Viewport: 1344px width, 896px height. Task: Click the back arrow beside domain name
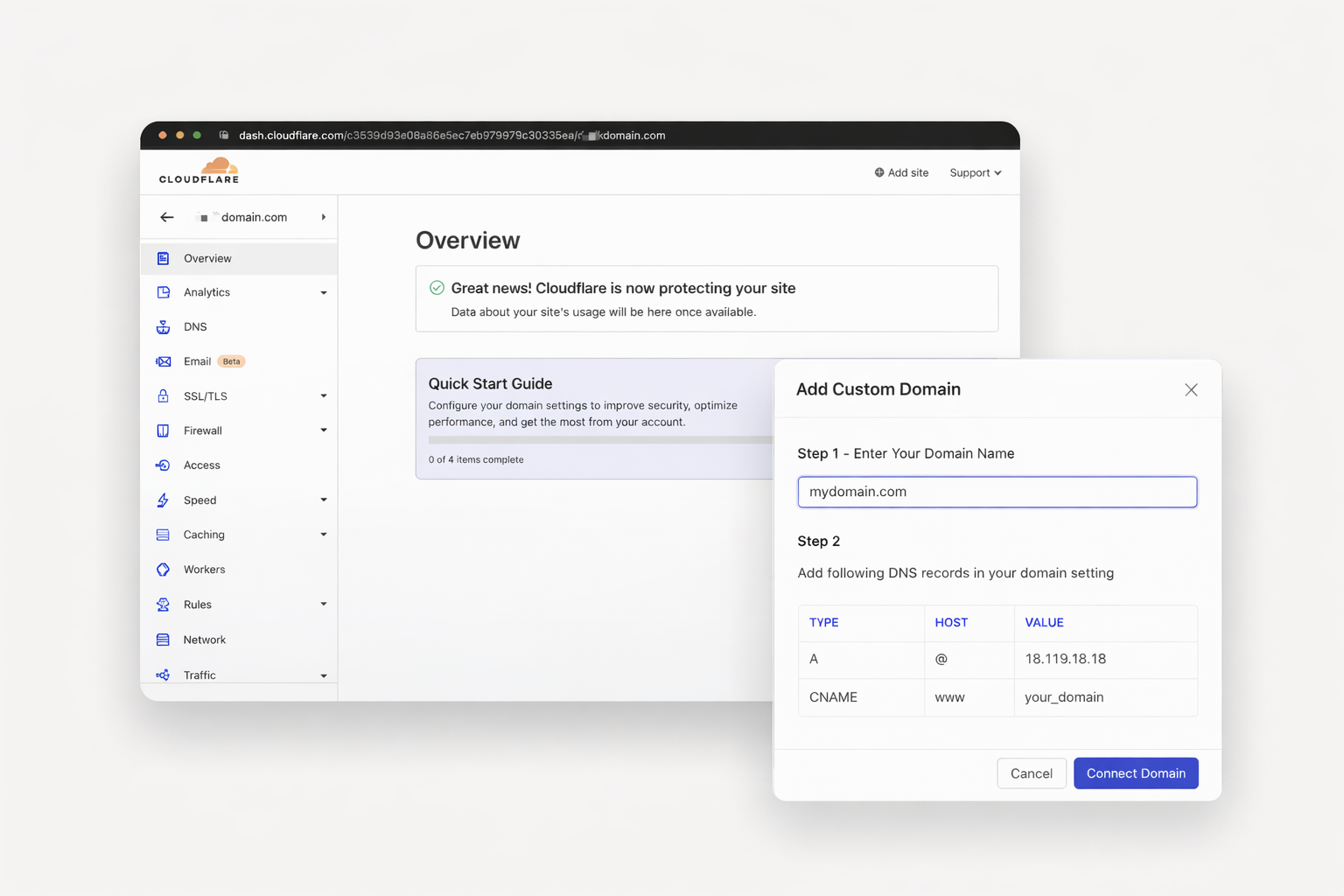(x=167, y=217)
